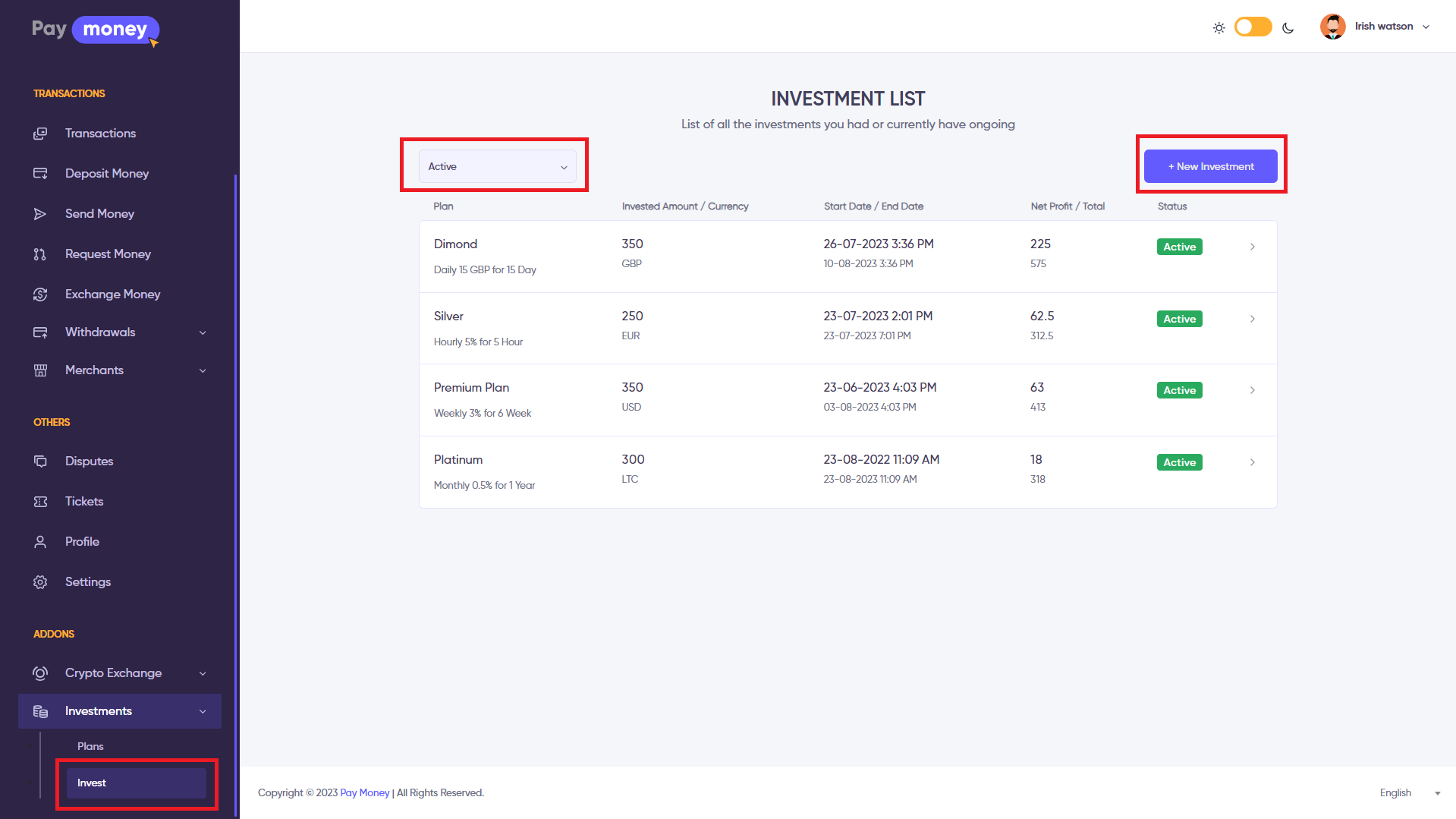Switch to dark mode via moon icon
Screen dimensions: 1456x819
click(1288, 28)
